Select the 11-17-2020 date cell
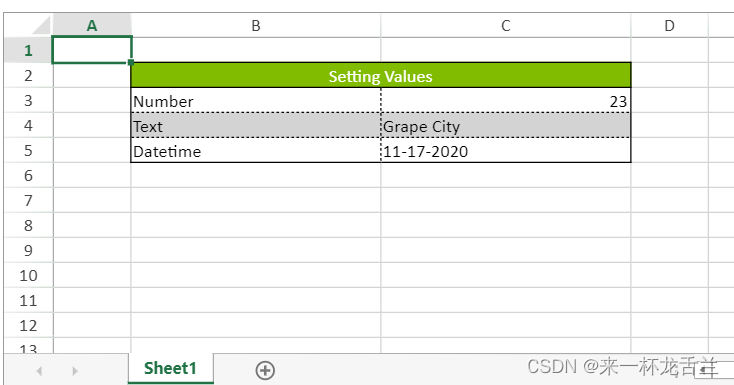 506,150
